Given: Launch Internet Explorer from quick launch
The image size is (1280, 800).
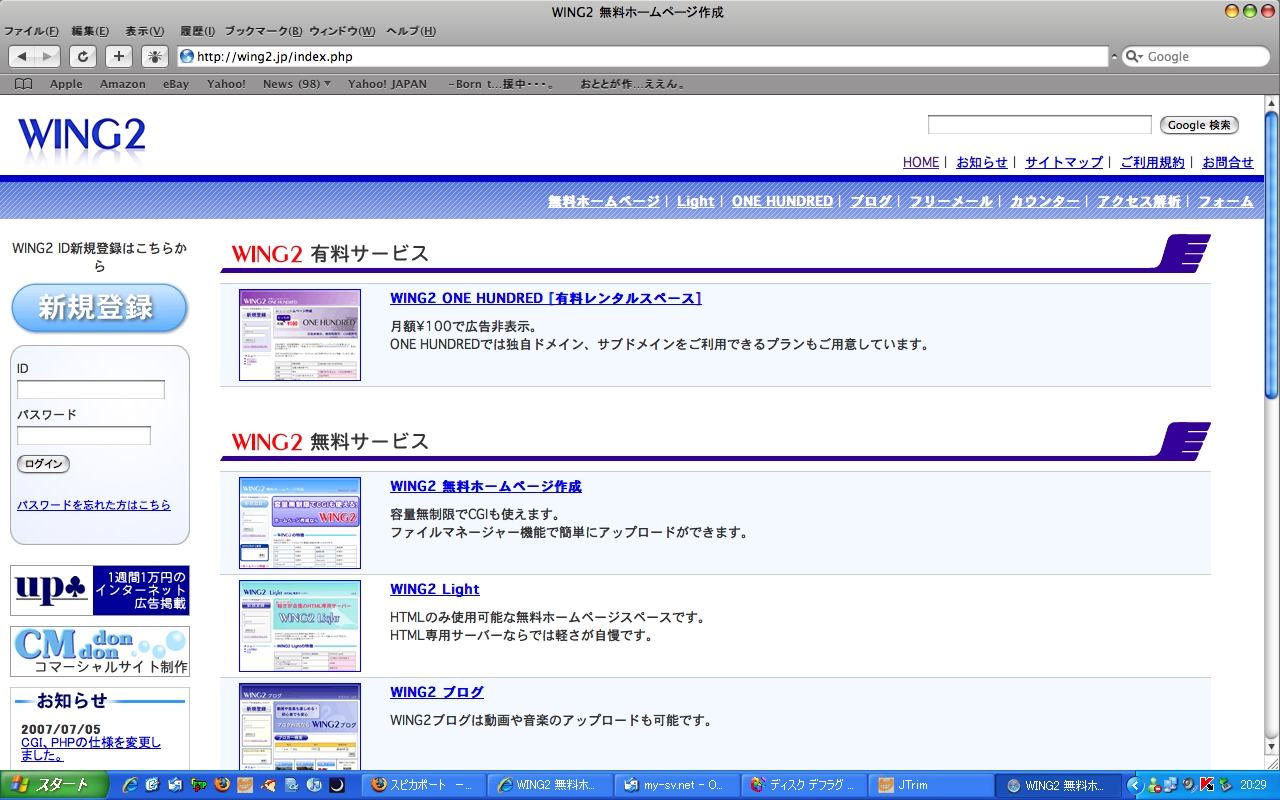Looking at the screenshot, I should pos(129,785).
